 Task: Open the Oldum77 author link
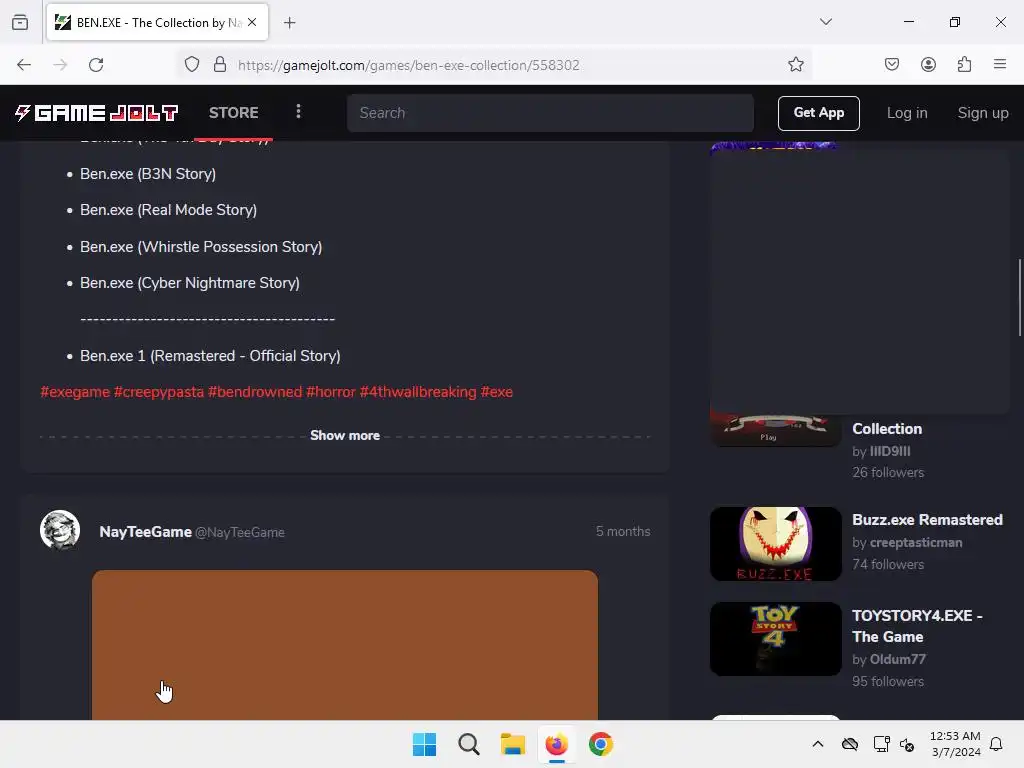coord(898,660)
